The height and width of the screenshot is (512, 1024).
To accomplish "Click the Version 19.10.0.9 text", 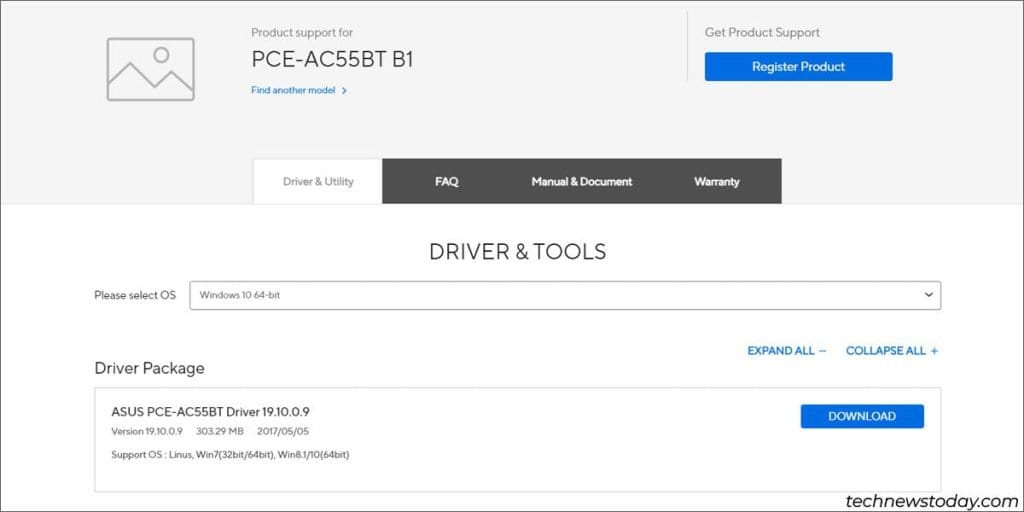I will [x=147, y=431].
